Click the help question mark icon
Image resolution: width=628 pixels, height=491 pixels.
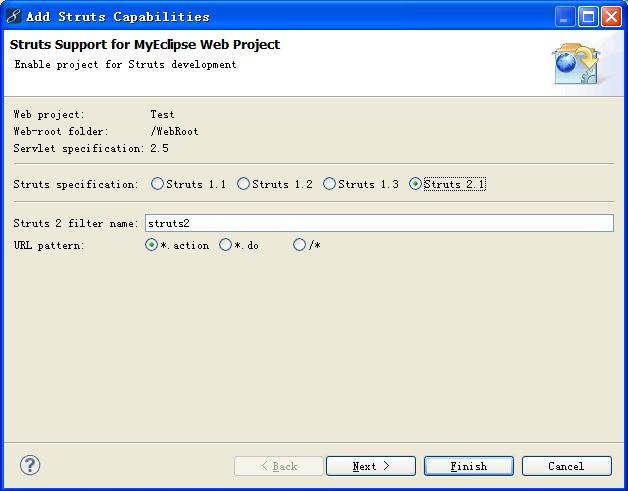coord(30,465)
